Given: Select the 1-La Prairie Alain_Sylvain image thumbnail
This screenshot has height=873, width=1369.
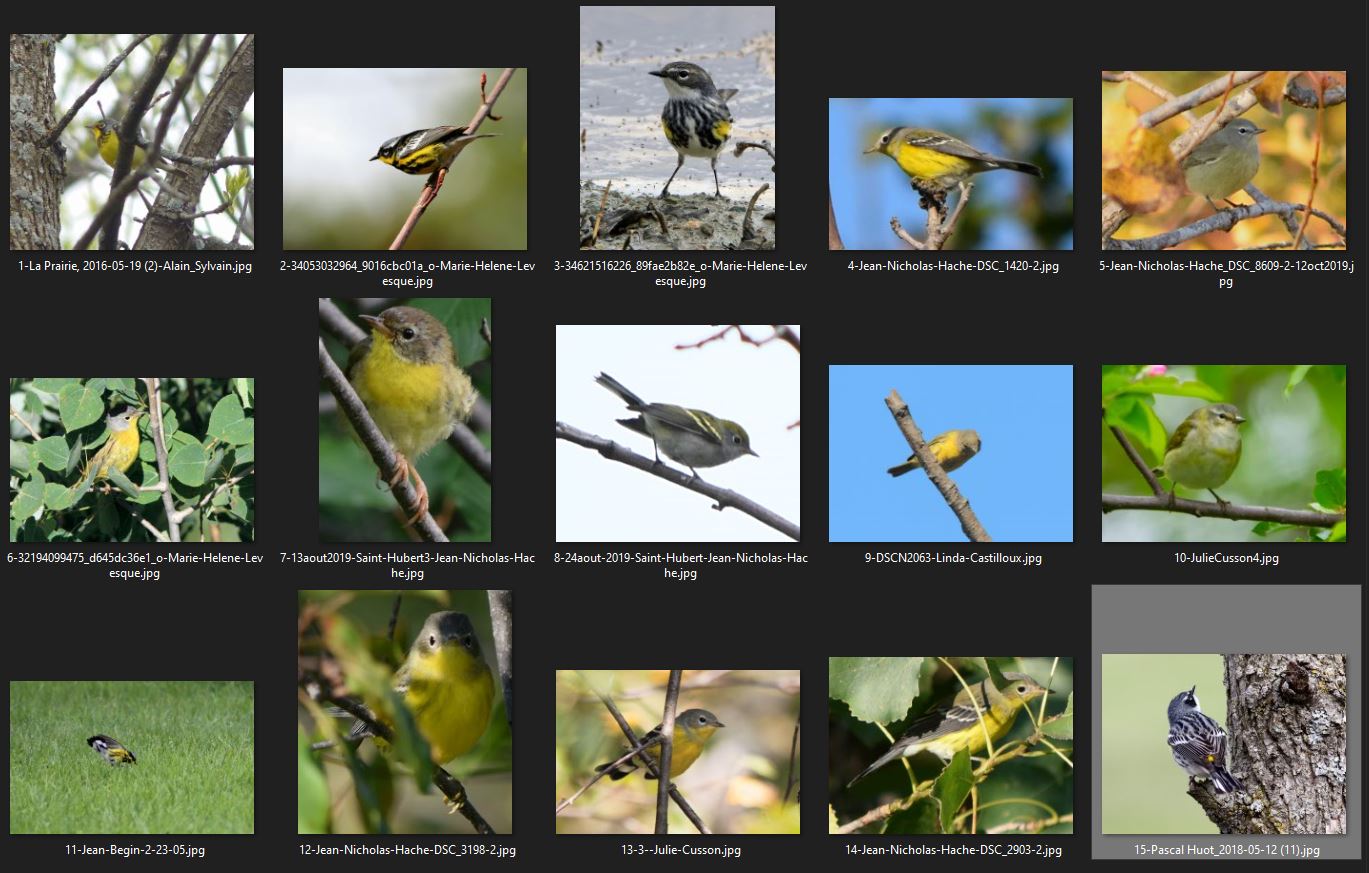Looking at the screenshot, I should tap(132, 142).
